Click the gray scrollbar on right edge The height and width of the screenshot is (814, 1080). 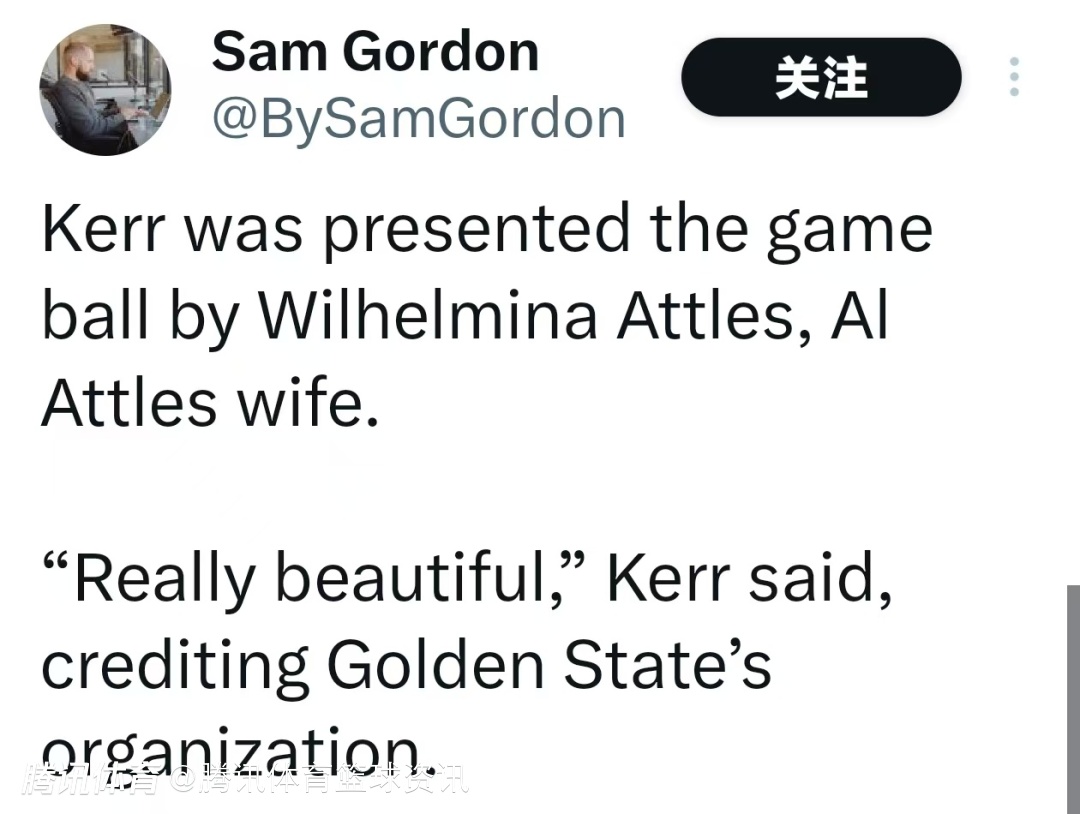tap(1072, 698)
